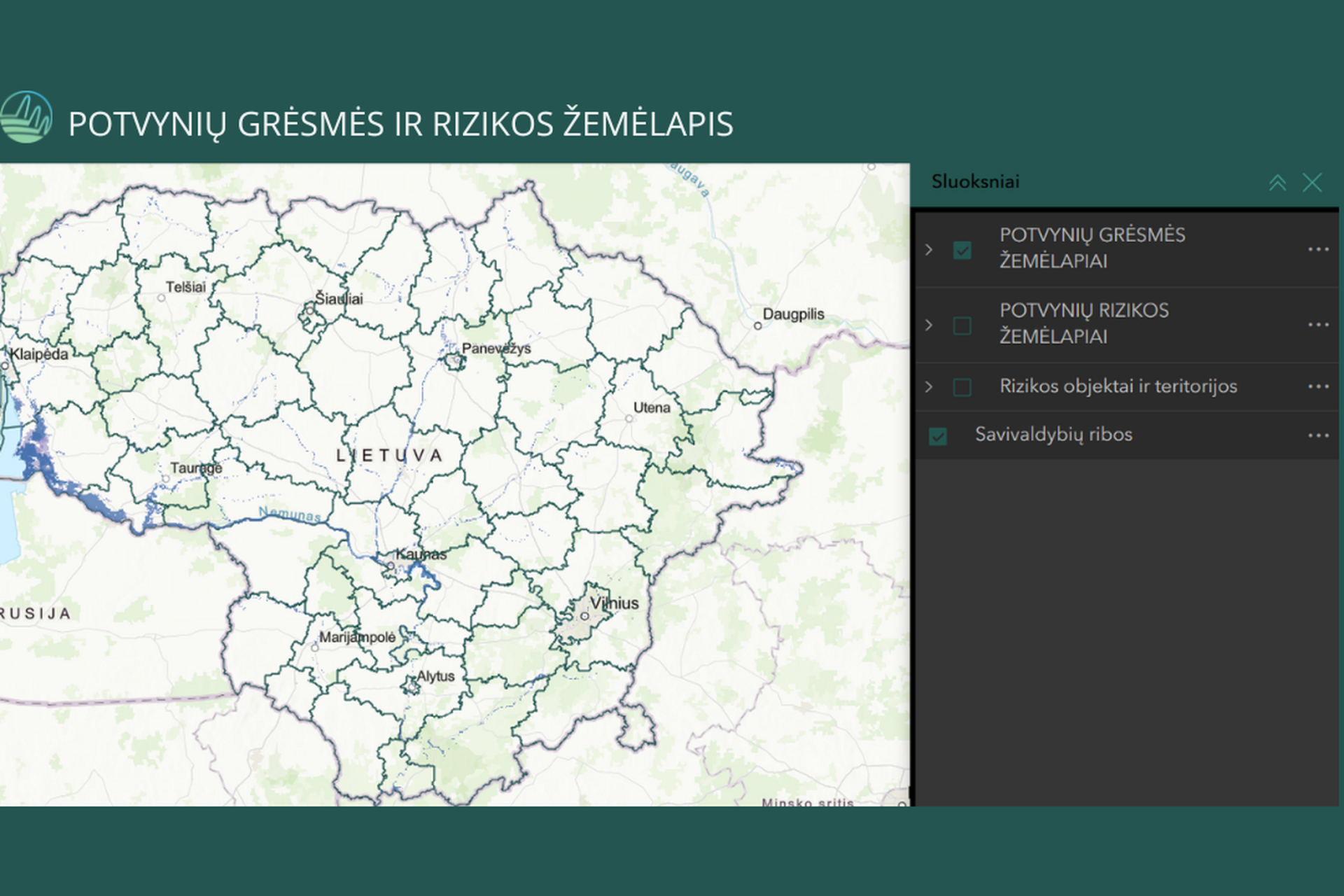Image resolution: width=1344 pixels, height=896 pixels.
Task: Select the Savivaldybių ribos layer label
Action: (x=1053, y=435)
